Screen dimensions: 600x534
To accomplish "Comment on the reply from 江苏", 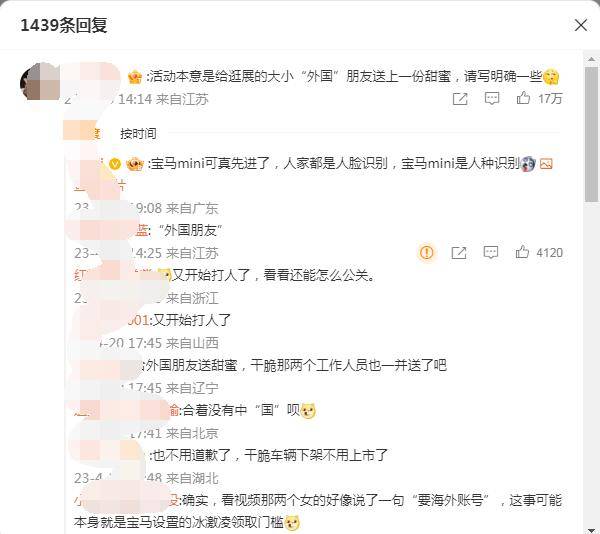I will (491, 252).
